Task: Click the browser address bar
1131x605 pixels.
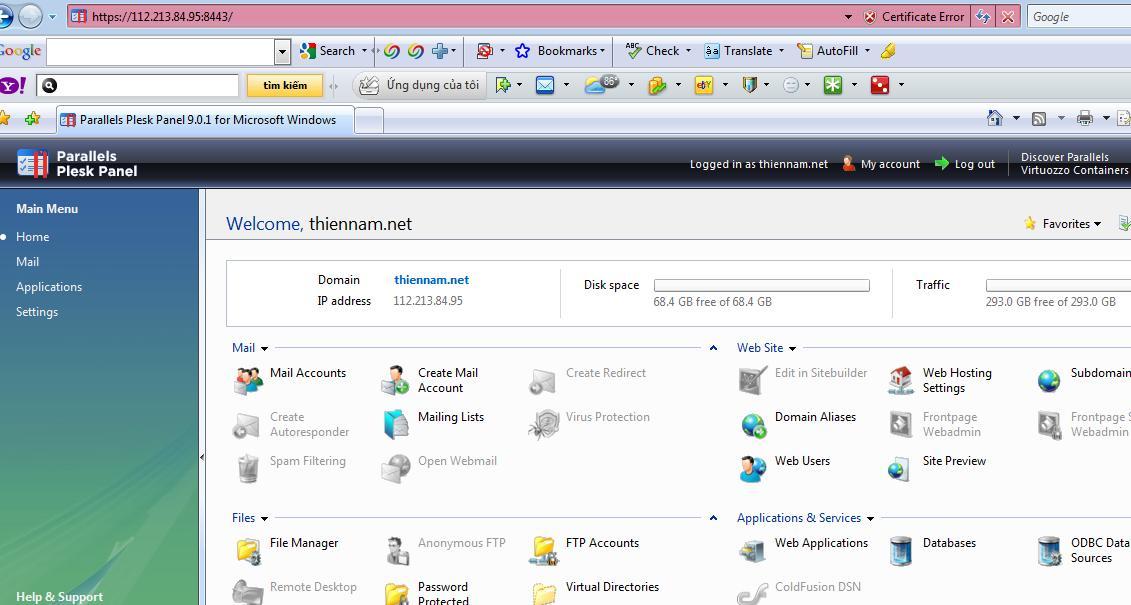Action: click(462, 17)
